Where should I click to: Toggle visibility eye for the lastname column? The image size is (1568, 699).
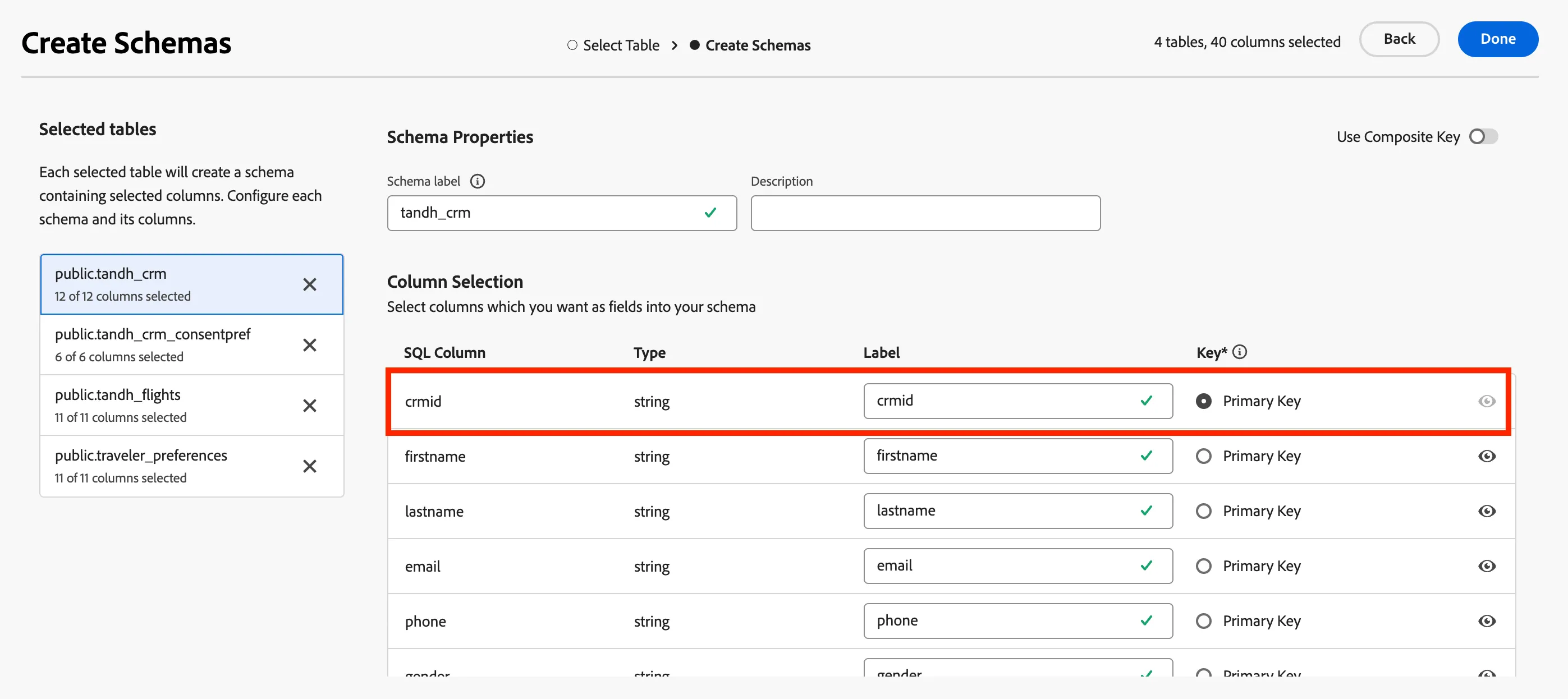(1487, 511)
